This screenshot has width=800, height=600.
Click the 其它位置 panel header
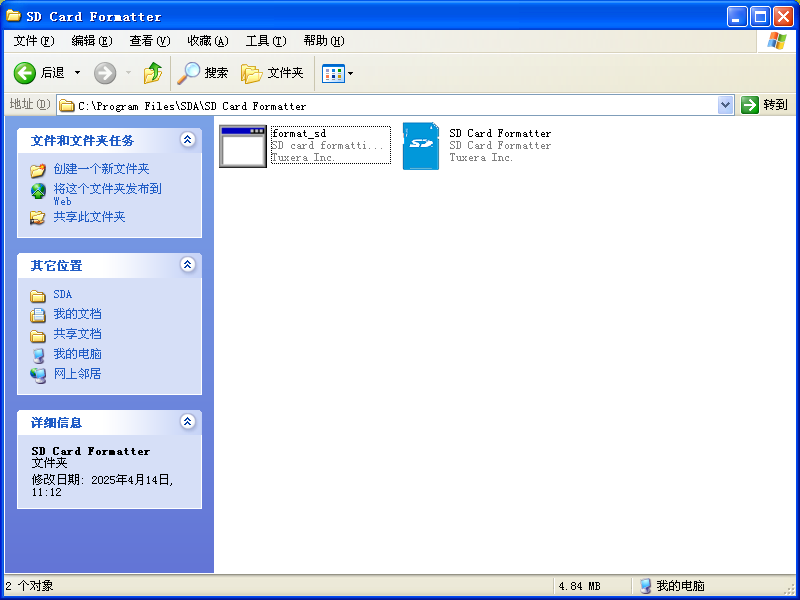click(109, 265)
